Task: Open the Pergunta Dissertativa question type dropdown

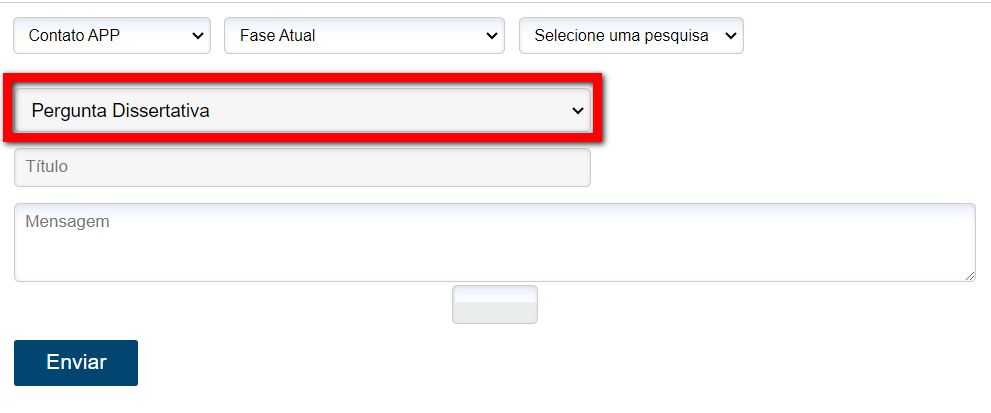Action: click(302, 111)
